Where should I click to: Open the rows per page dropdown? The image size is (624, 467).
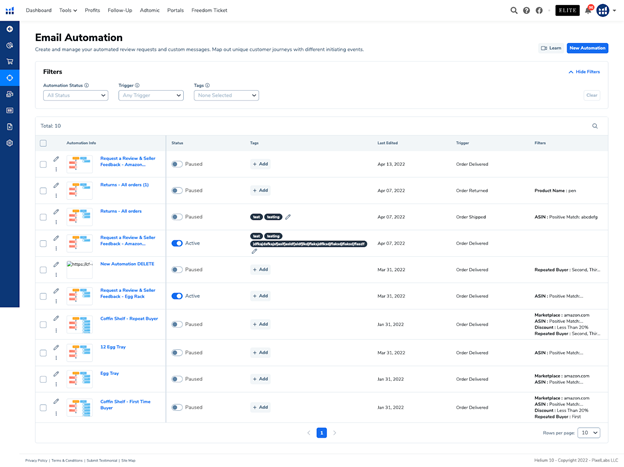pos(589,433)
